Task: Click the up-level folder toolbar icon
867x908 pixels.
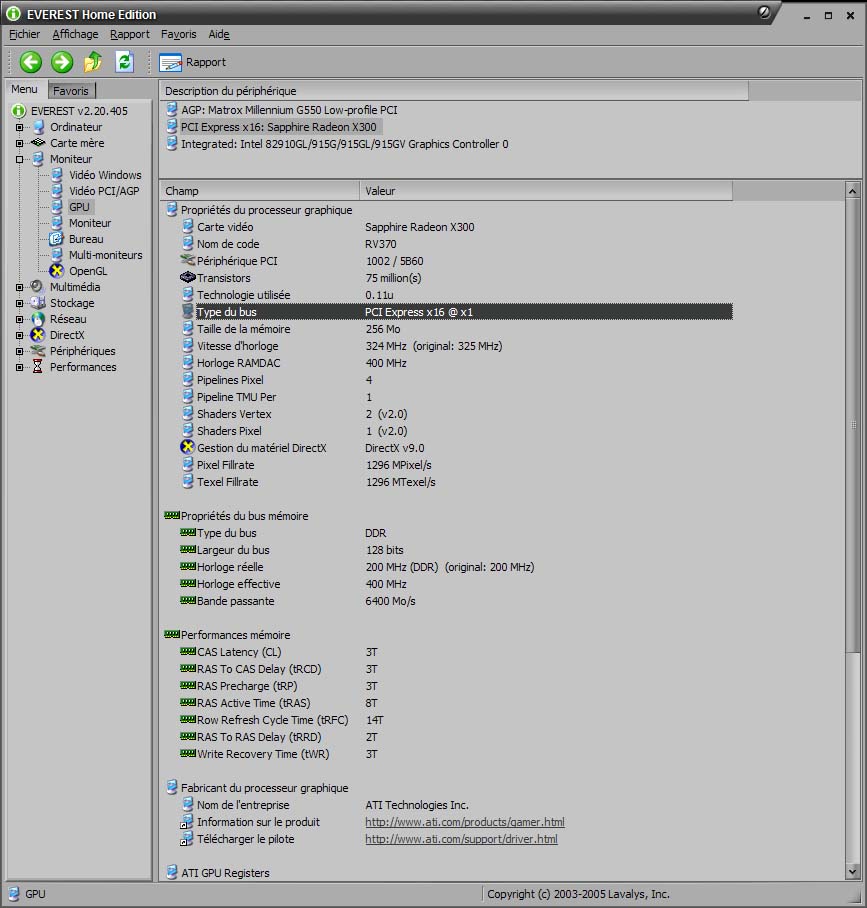Action: pyautogui.click(x=93, y=62)
